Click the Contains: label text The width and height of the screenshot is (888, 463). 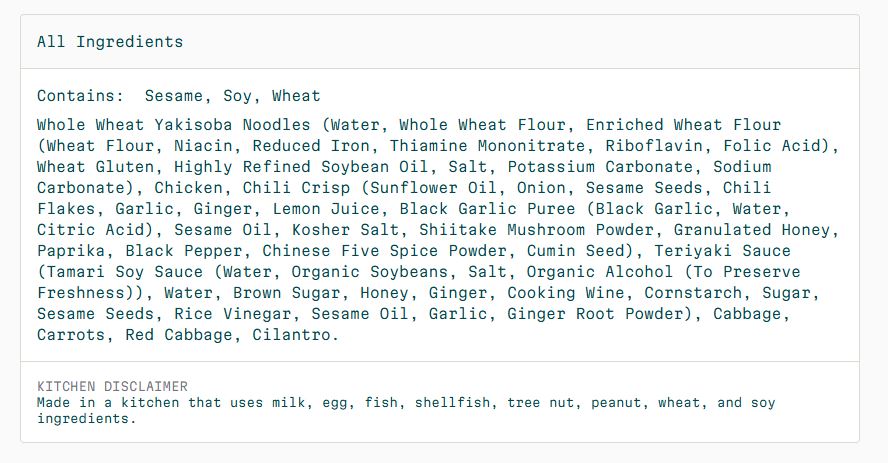pos(80,96)
